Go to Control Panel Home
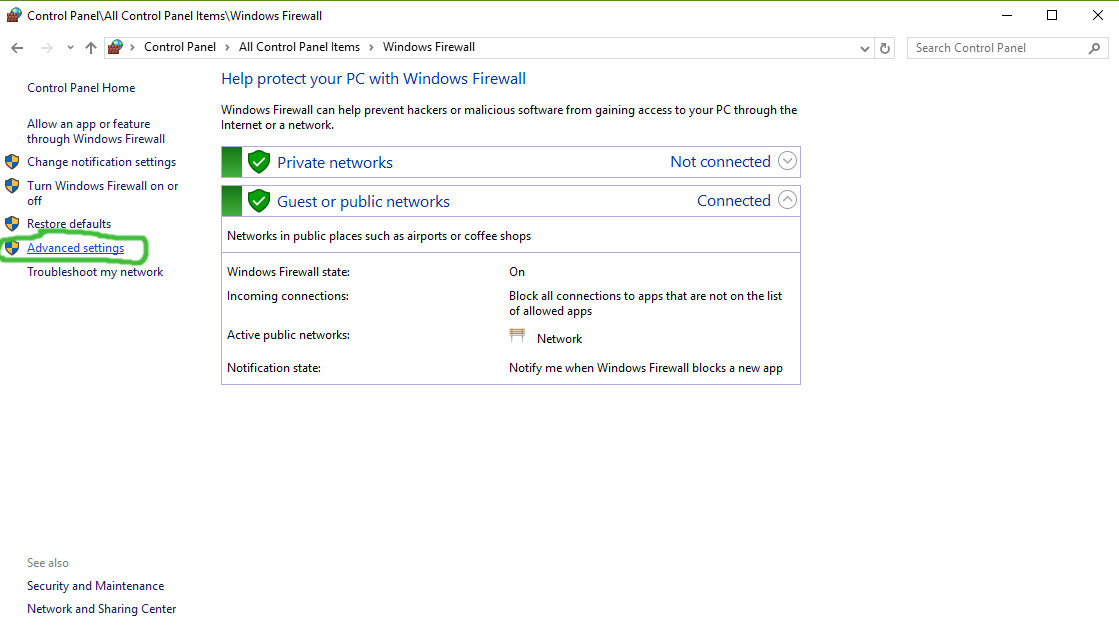 click(x=81, y=88)
